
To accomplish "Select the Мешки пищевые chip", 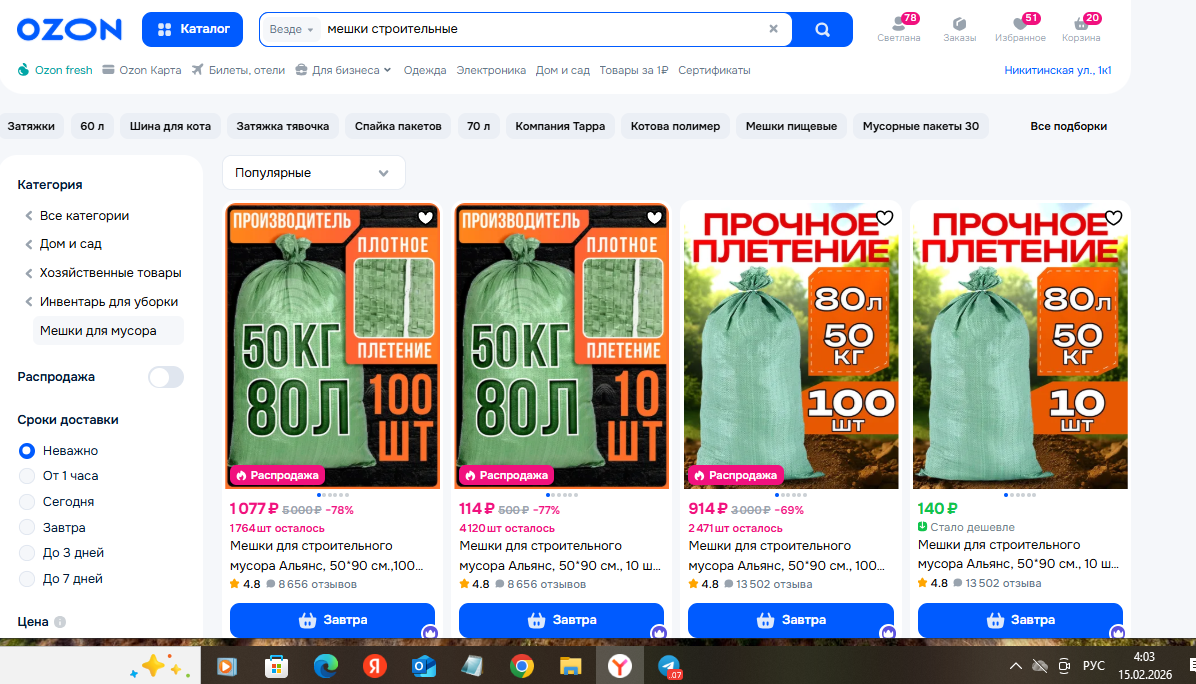I will pyautogui.click(x=791, y=126).
